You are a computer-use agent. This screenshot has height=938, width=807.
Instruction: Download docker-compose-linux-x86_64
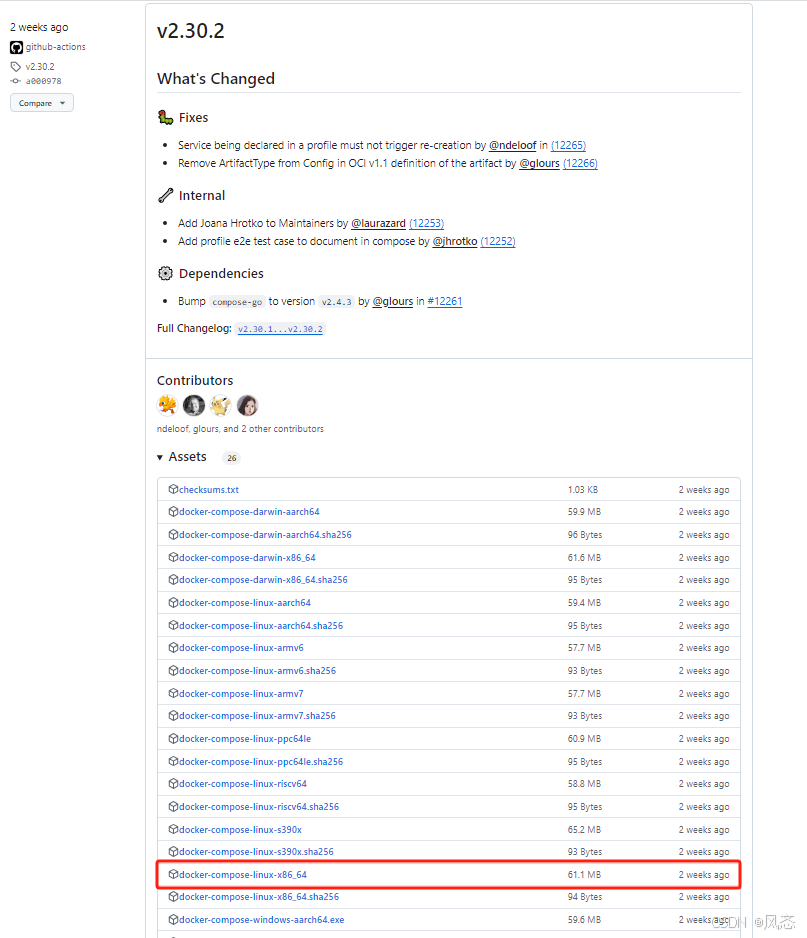coord(243,875)
